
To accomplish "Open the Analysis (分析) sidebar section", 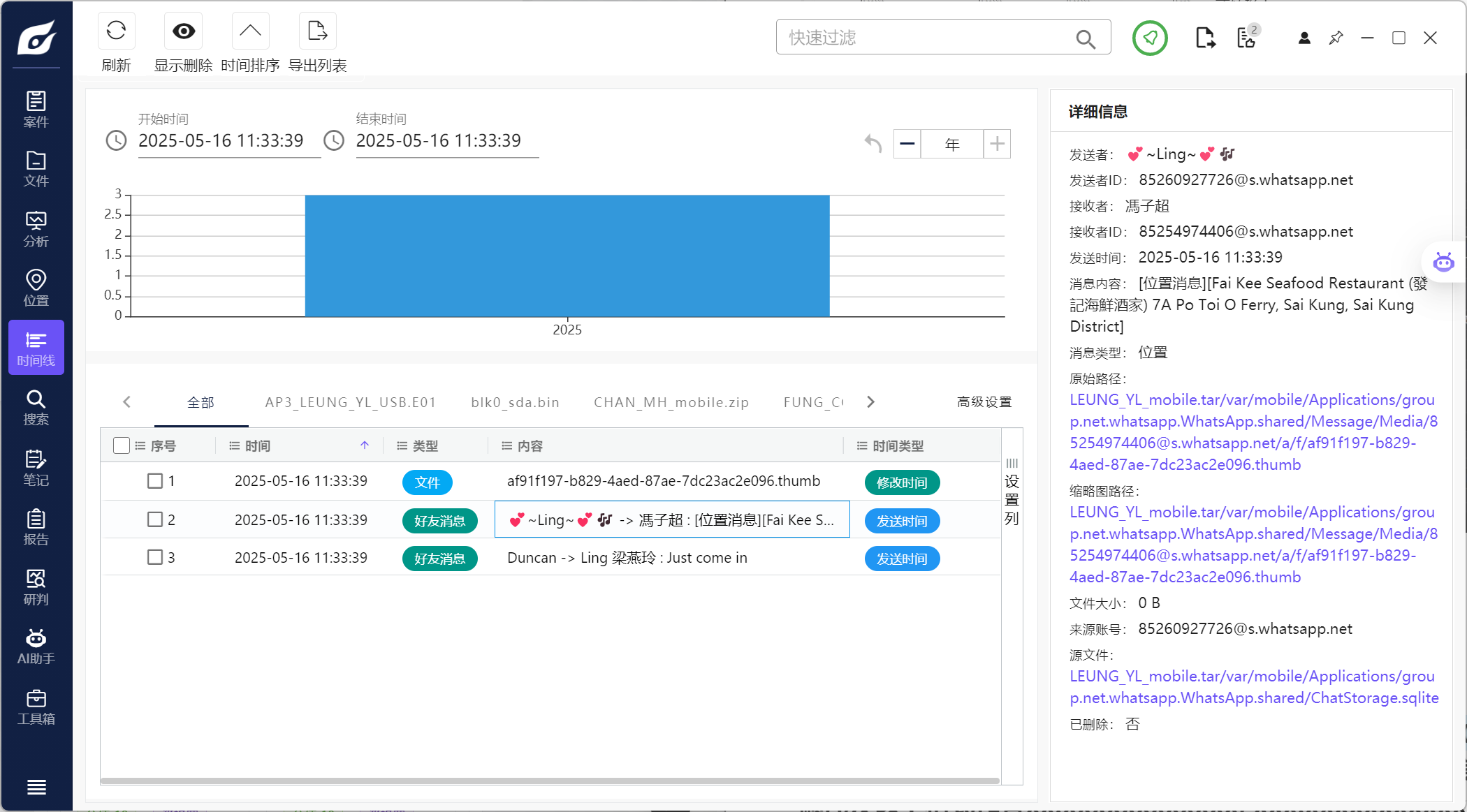I will [x=36, y=229].
